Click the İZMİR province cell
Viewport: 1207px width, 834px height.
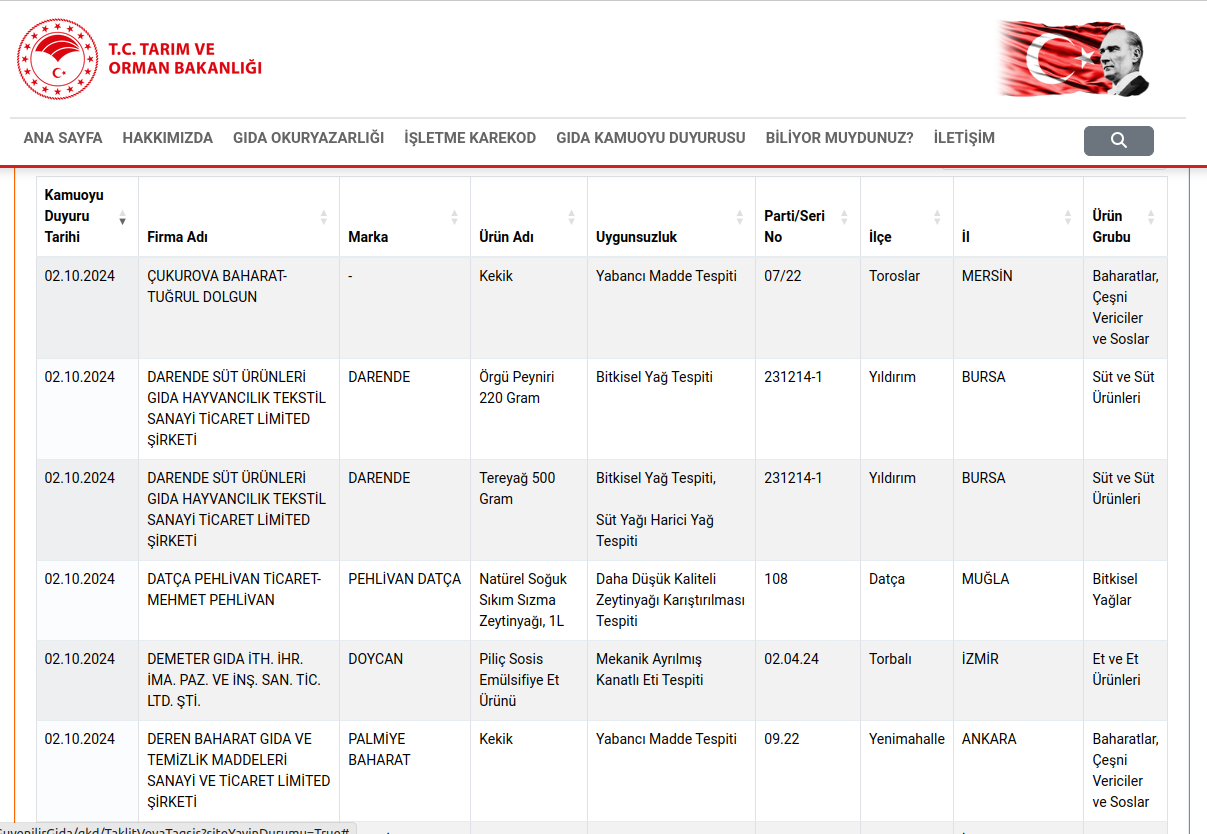[x=980, y=659]
